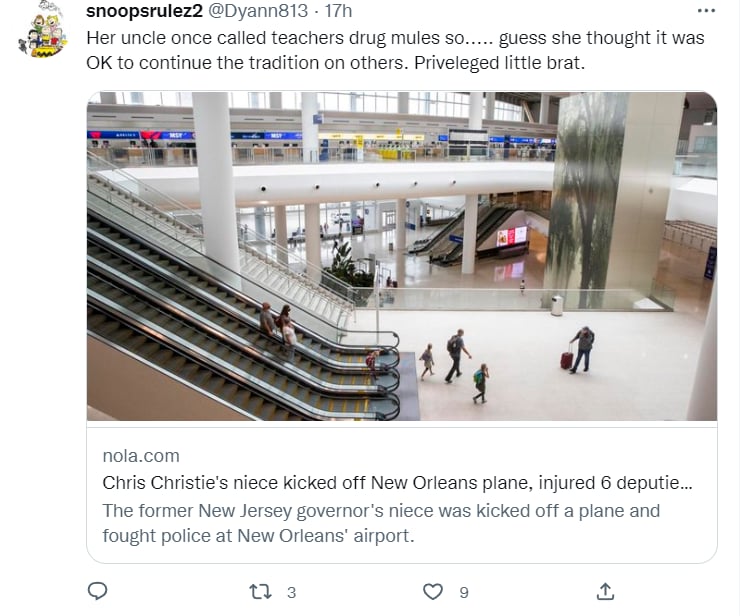Click the traveler with red suitcase
This screenshot has height=616, width=740.
(x=578, y=350)
